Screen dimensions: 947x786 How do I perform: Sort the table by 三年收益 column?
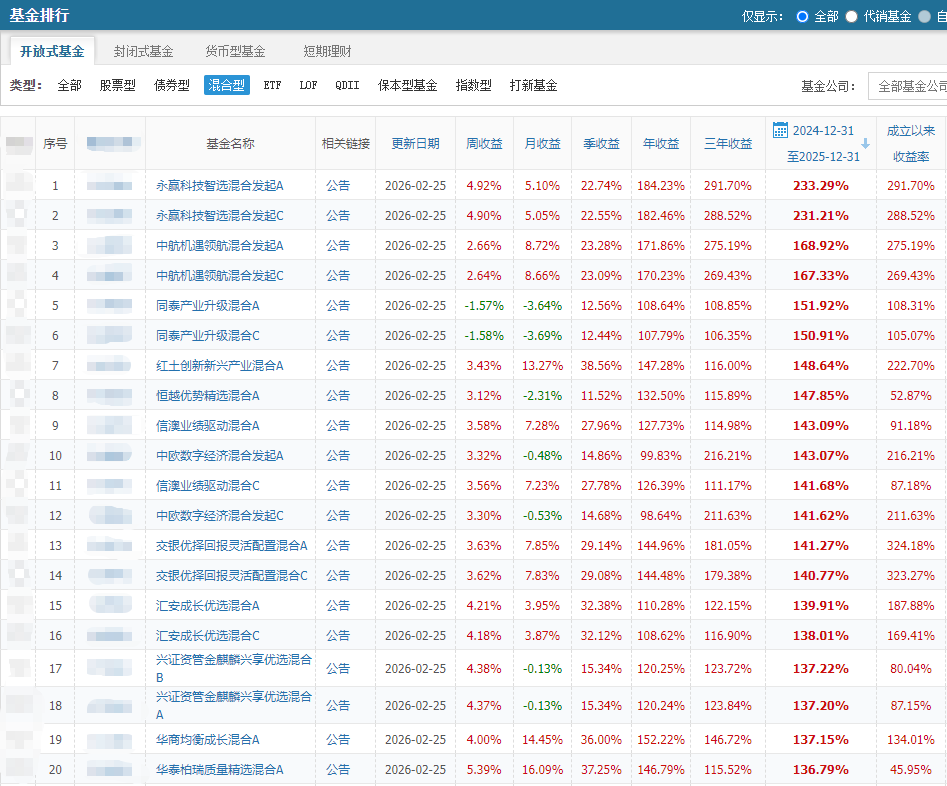(727, 143)
